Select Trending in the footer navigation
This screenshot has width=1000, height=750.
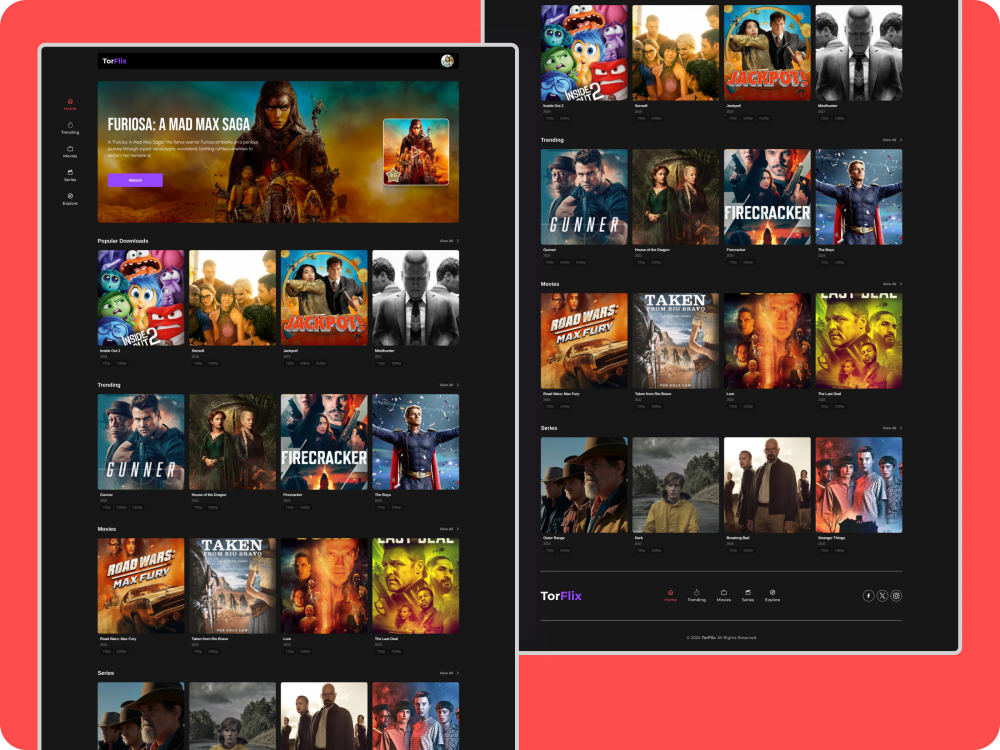point(696,596)
